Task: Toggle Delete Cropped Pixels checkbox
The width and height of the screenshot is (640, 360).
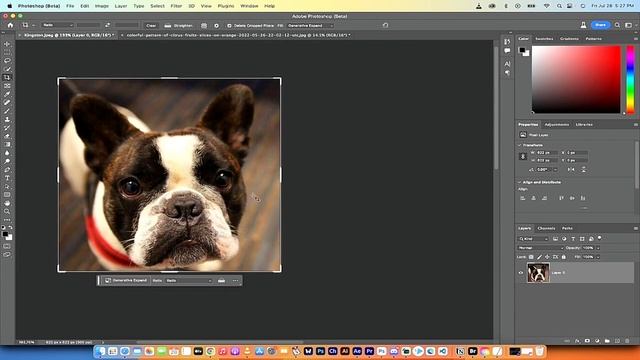Action: pos(229,25)
